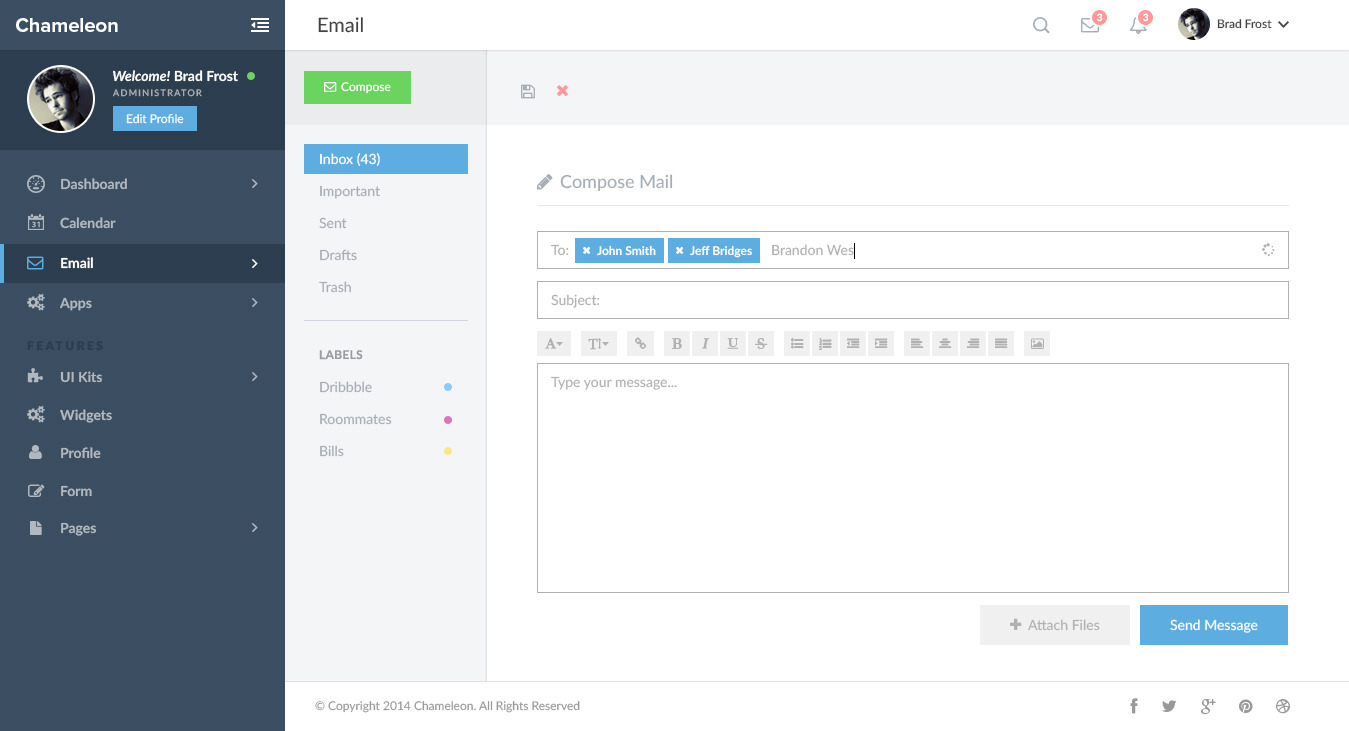This screenshot has width=1349, height=731.
Task: Click the Send Message button
Action: [1213, 625]
